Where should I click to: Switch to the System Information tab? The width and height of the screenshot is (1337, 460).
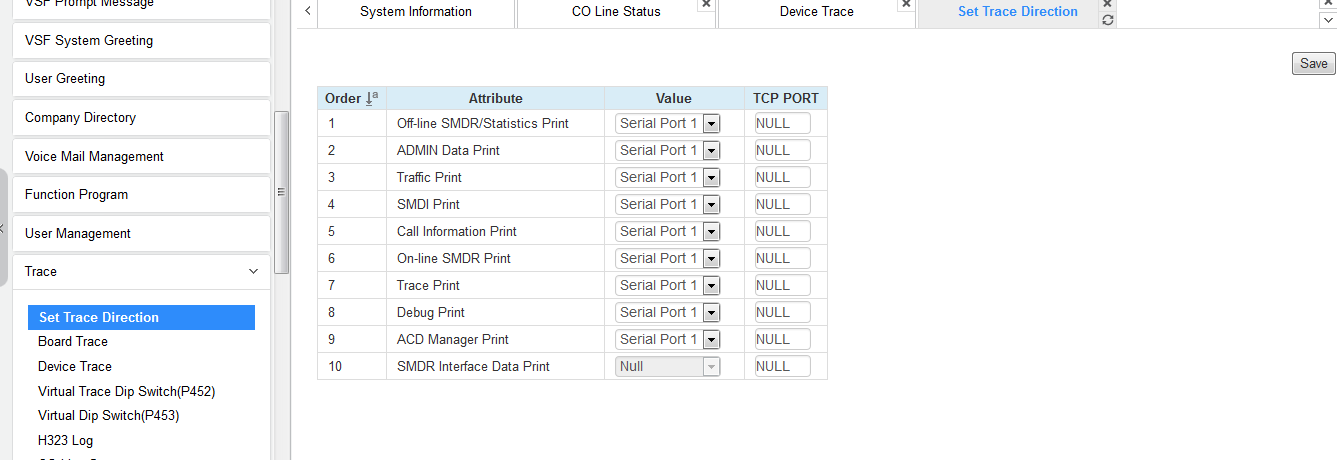click(415, 12)
